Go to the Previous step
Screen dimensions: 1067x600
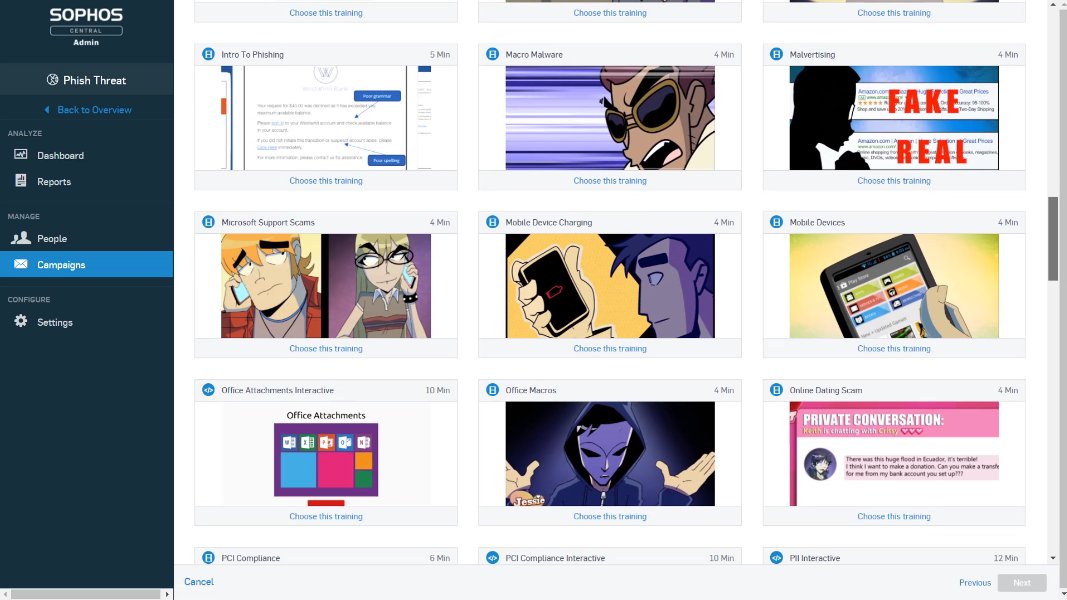click(974, 582)
